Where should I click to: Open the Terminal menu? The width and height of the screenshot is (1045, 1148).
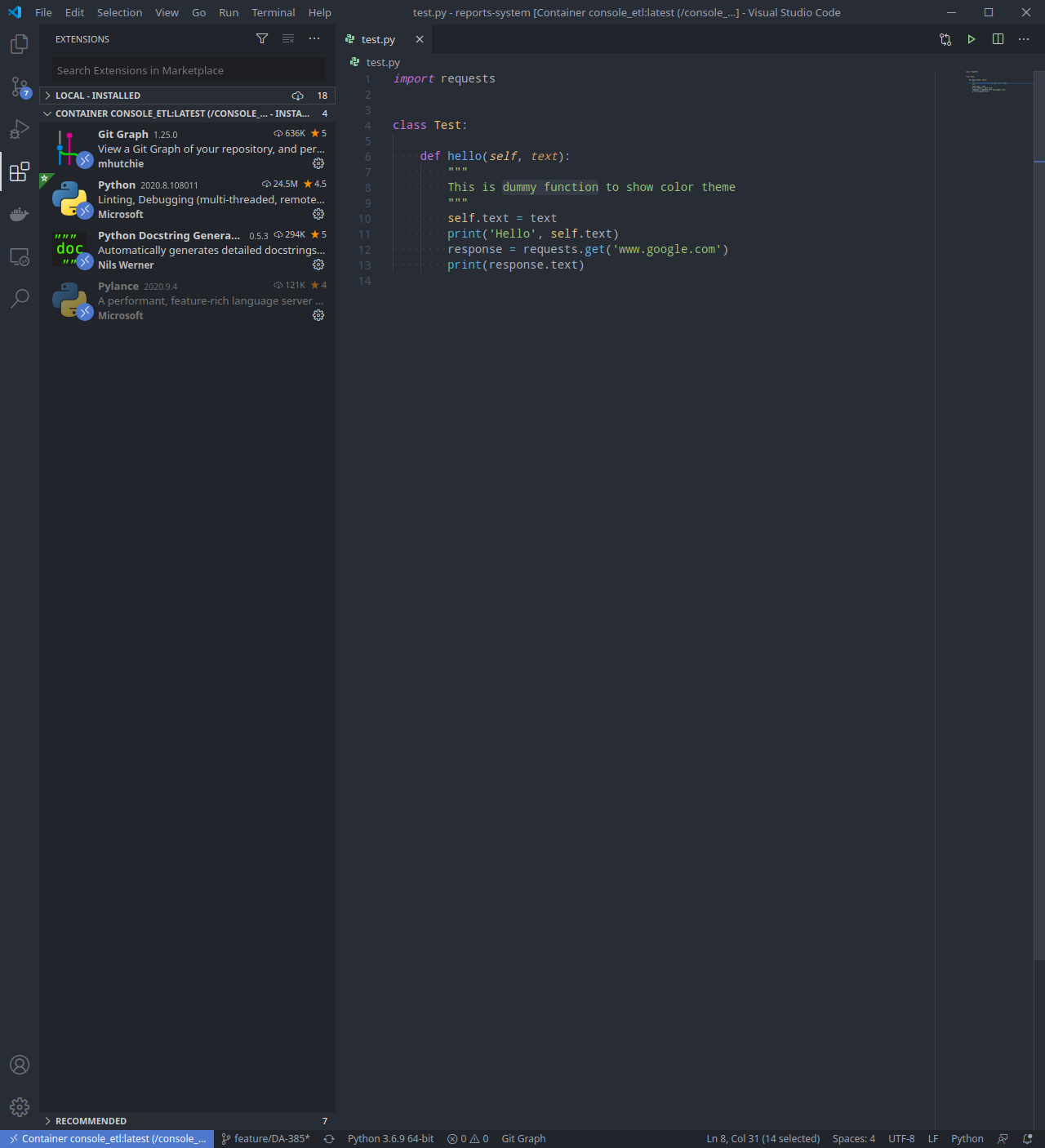273,12
